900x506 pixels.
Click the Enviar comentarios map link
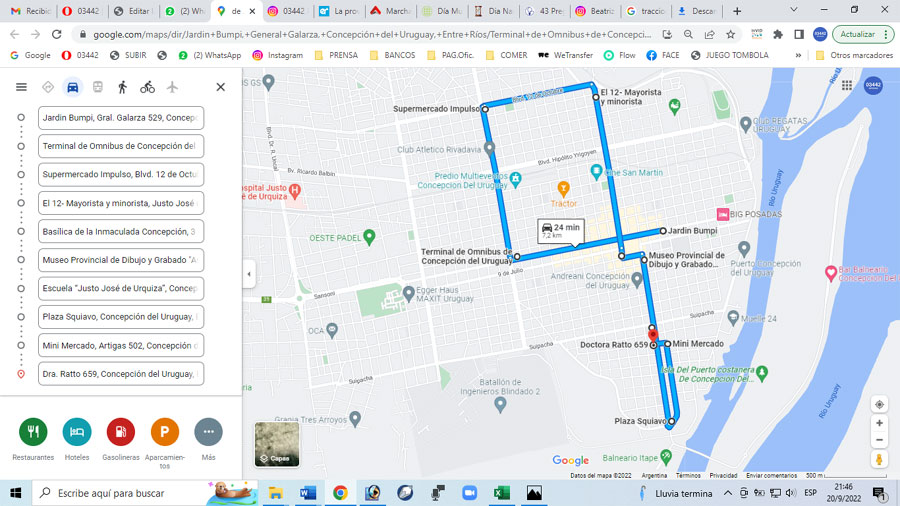point(772,475)
